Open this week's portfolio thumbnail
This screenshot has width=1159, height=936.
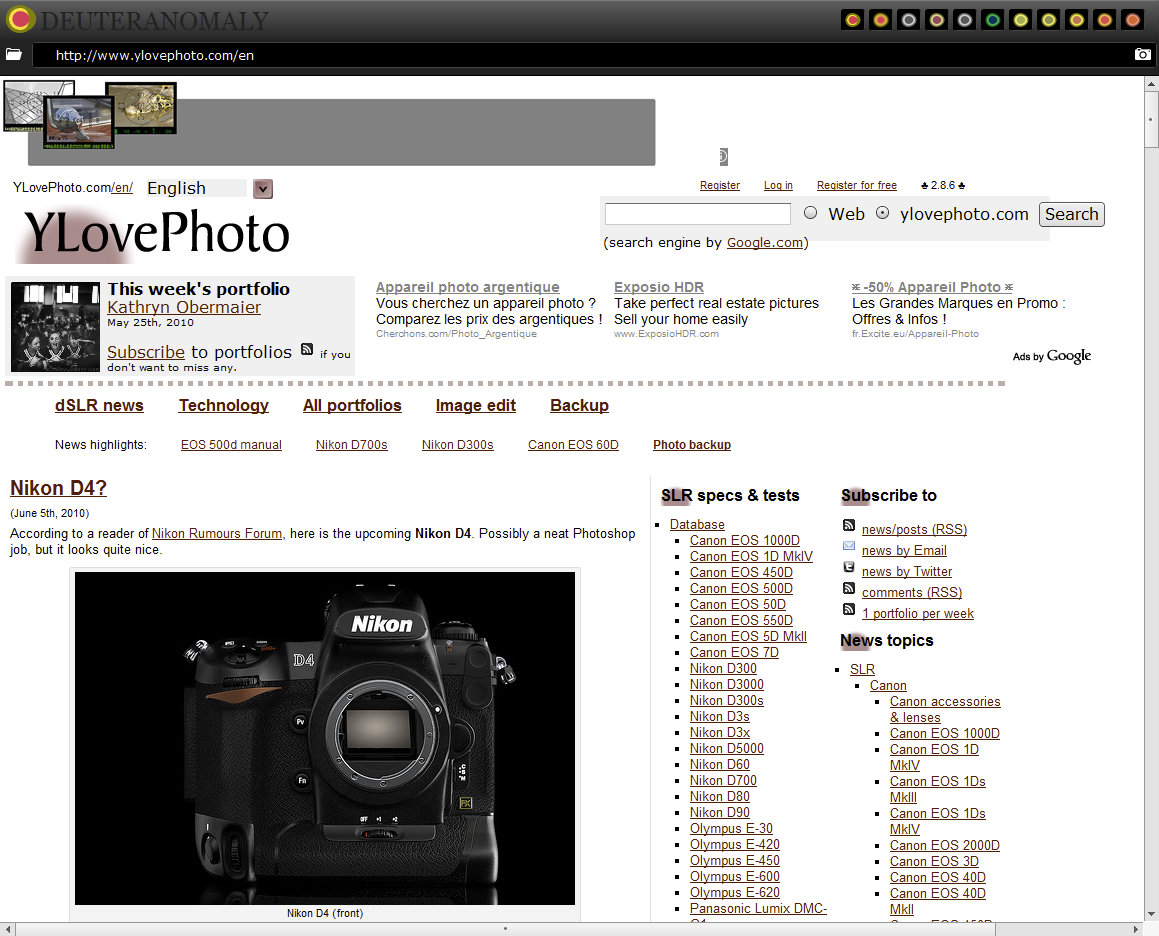coord(55,326)
